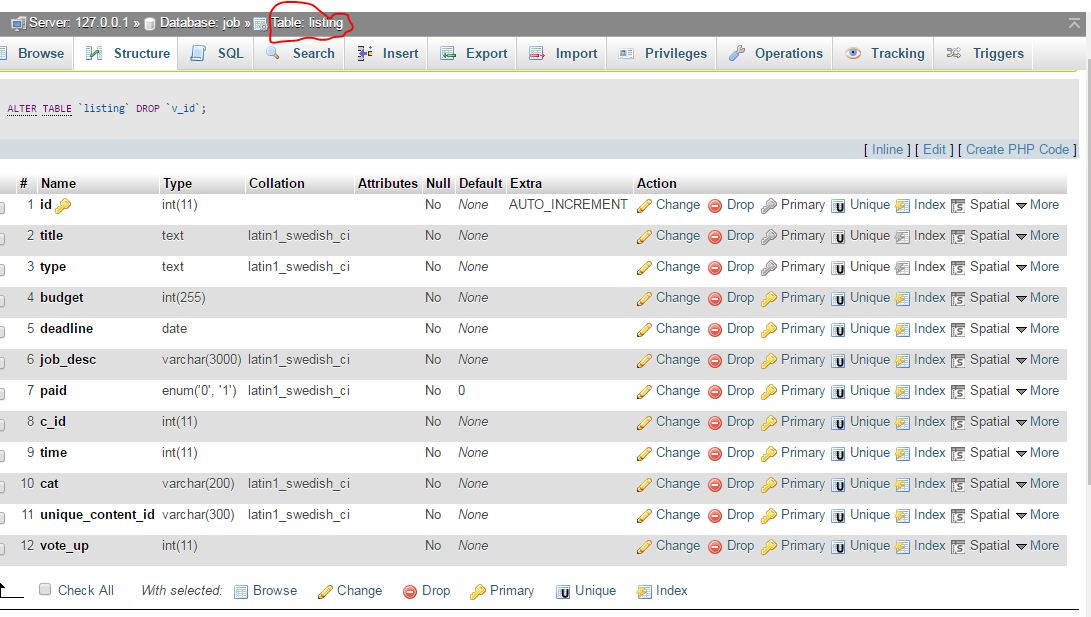Click the Primary key icon for deadline row
The image size is (1091, 617).
(769, 330)
